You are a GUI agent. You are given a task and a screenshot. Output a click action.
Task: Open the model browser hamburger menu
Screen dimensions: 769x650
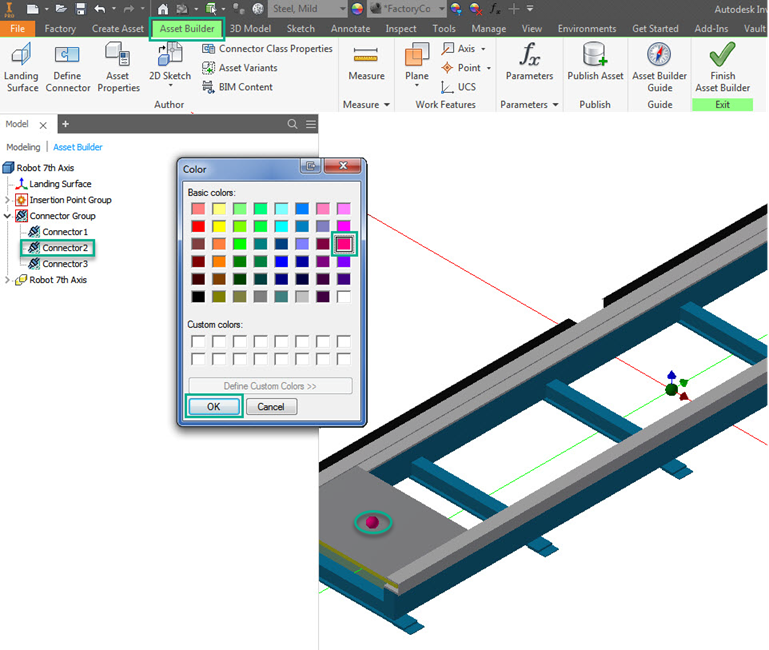point(311,124)
